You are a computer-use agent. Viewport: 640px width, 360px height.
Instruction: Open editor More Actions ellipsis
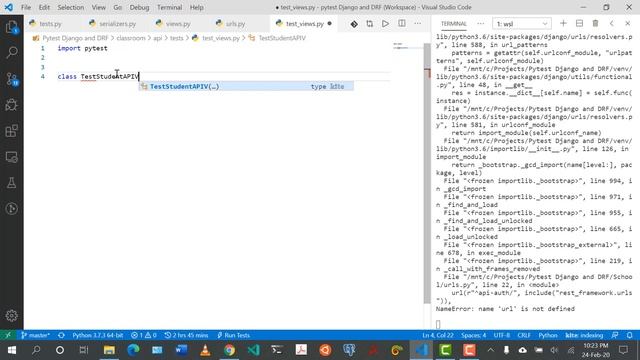click(418, 24)
